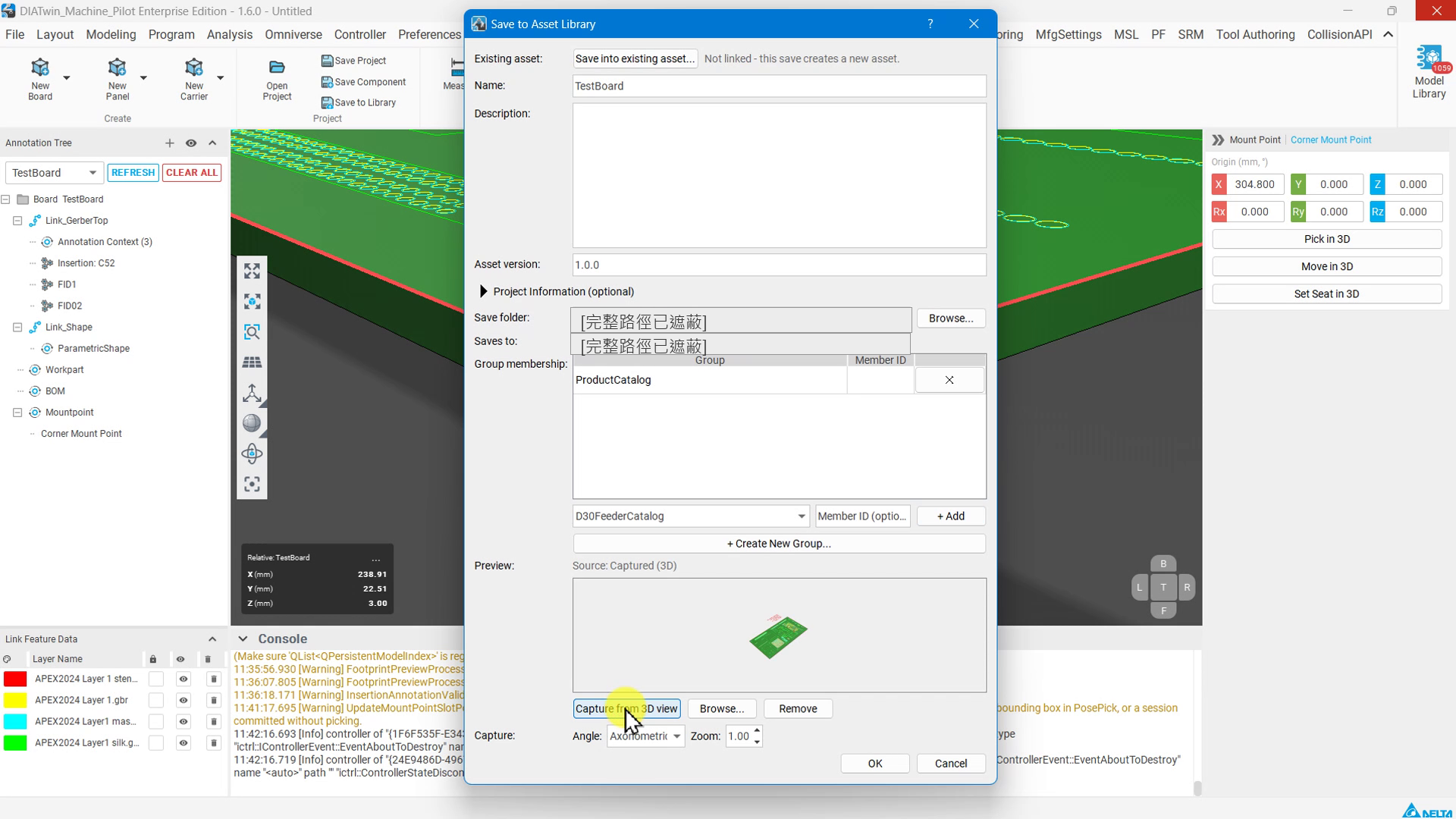Click the focus target icon in viewport toolbar

coord(252,484)
